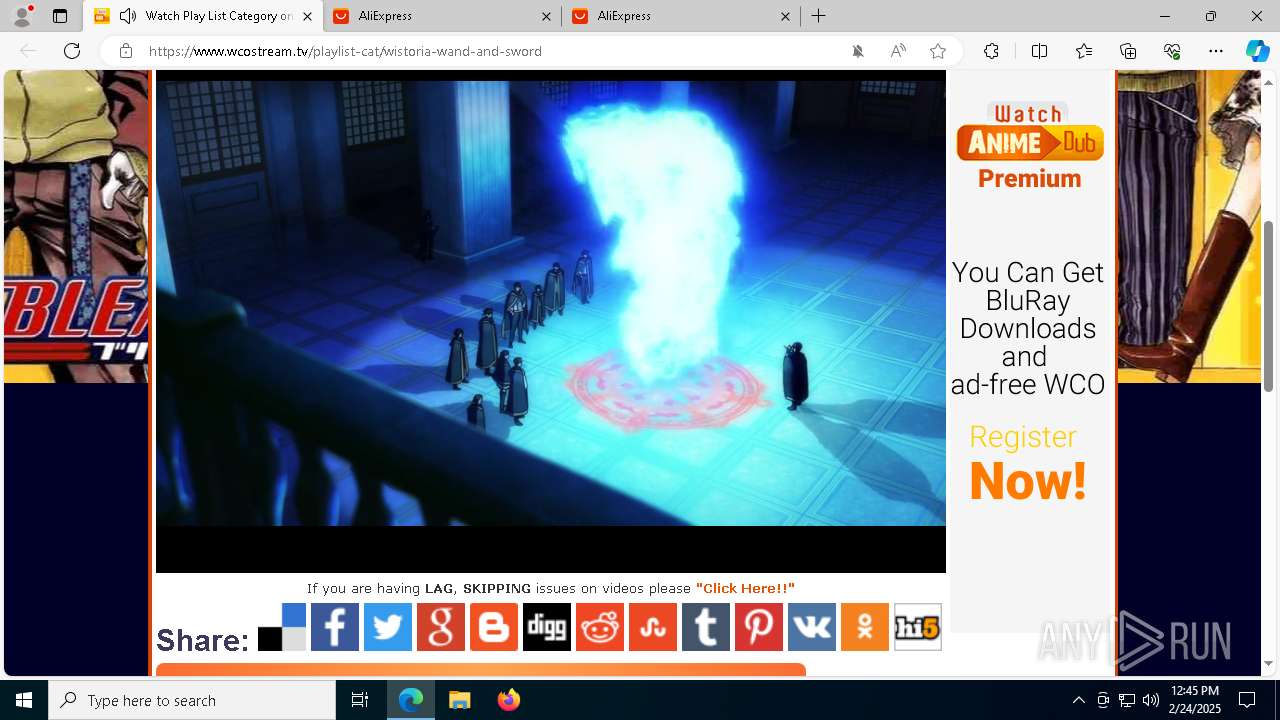The height and width of the screenshot is (720, 1280).
Task: Share on Facebook
Action: [x=335, y=627]
